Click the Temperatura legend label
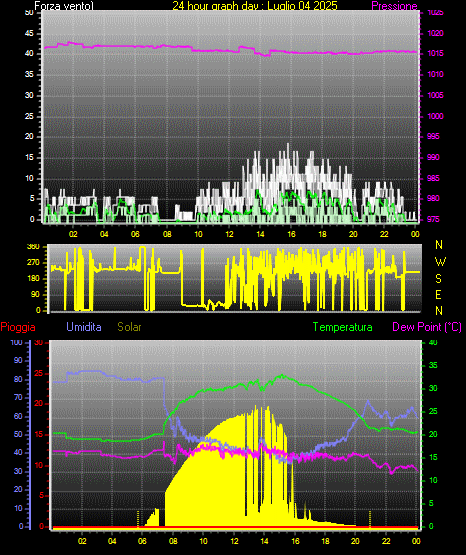The height and width of the screenshot is (555, 466). [x=343, y=327]
